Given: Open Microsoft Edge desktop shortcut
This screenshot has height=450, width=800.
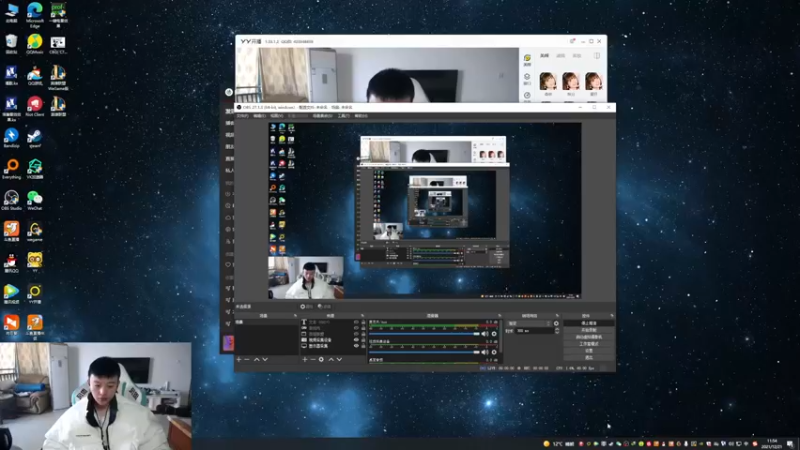Looking at the screenshot, I should pos(35,15).
